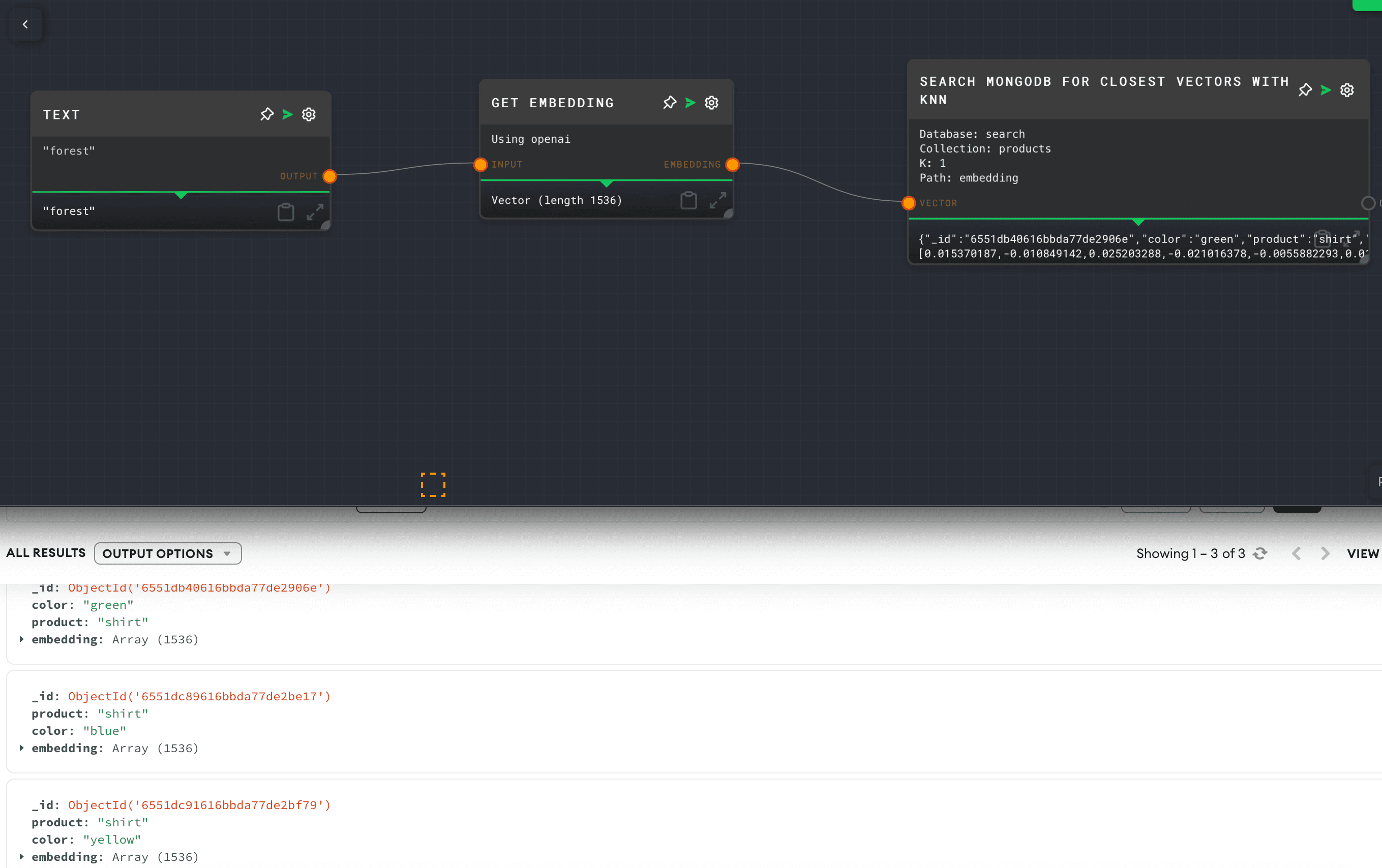This screenshot has width=1382, height=868.
Task: Run the Text node
Action: (287, 114)
